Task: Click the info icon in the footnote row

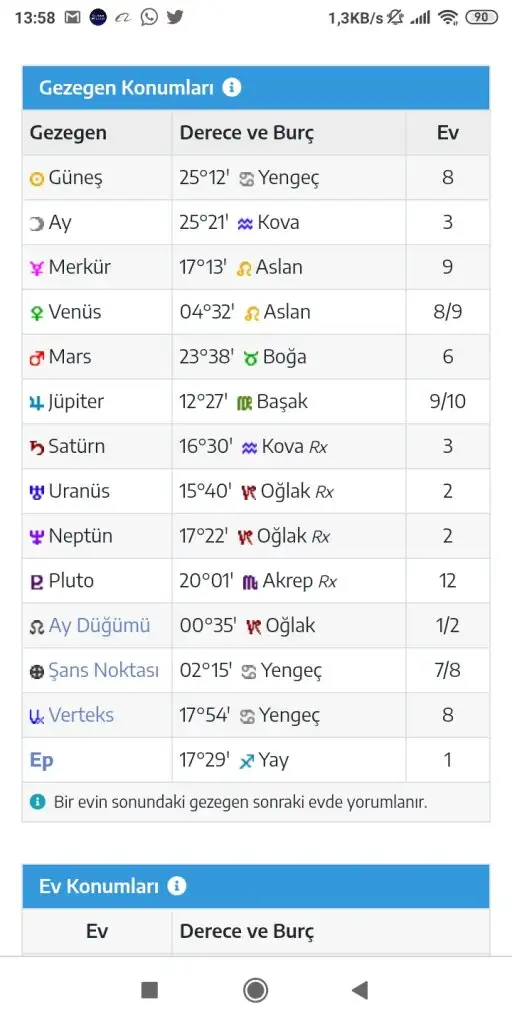Action: (x=37, y=801)
